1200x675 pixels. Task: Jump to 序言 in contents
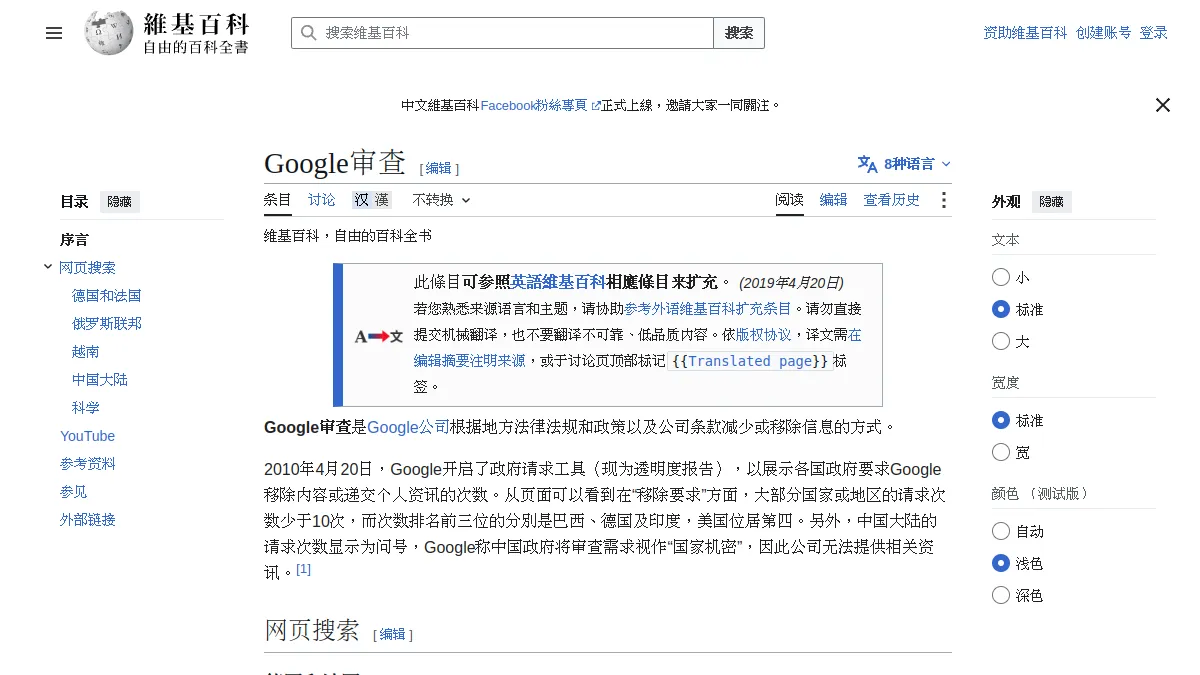74,240
